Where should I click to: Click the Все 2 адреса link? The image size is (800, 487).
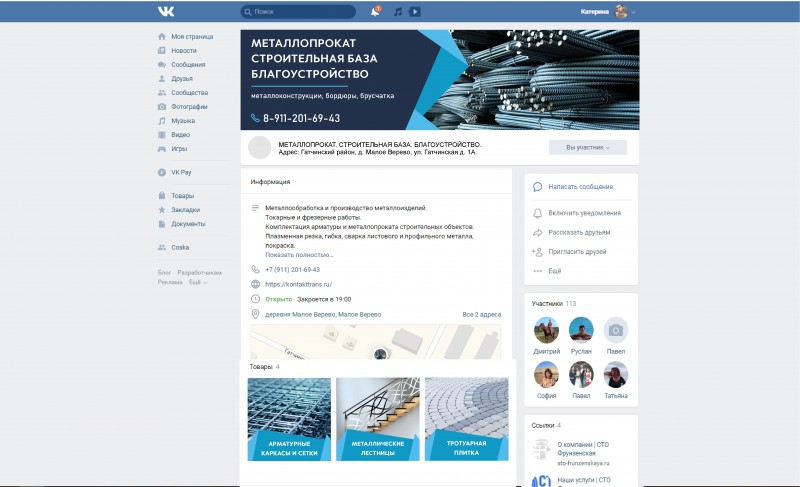482,315
